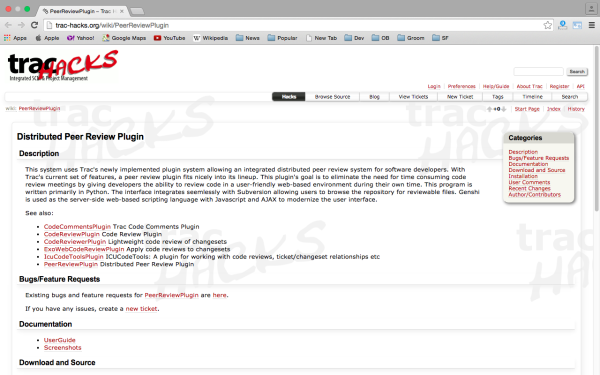The height and width of the screenshot is (375, 600).
Task: Open a new browser tab
Action: pyautogui.click(x=137, y=11)
